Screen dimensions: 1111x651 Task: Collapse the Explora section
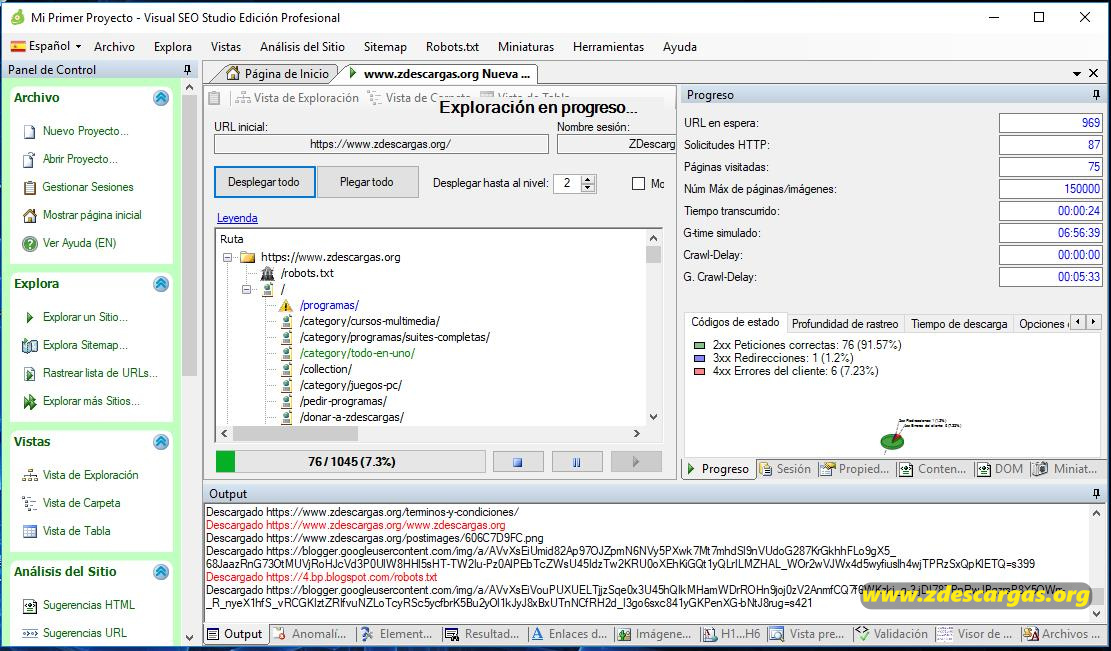click(161, 284)
